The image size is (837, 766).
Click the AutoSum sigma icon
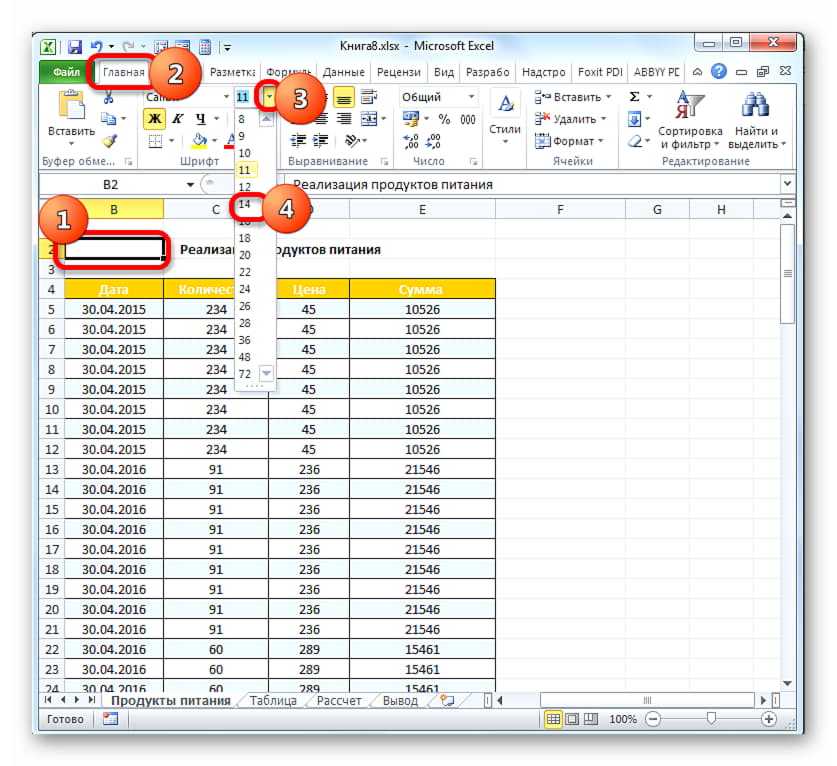click(634, 97)
